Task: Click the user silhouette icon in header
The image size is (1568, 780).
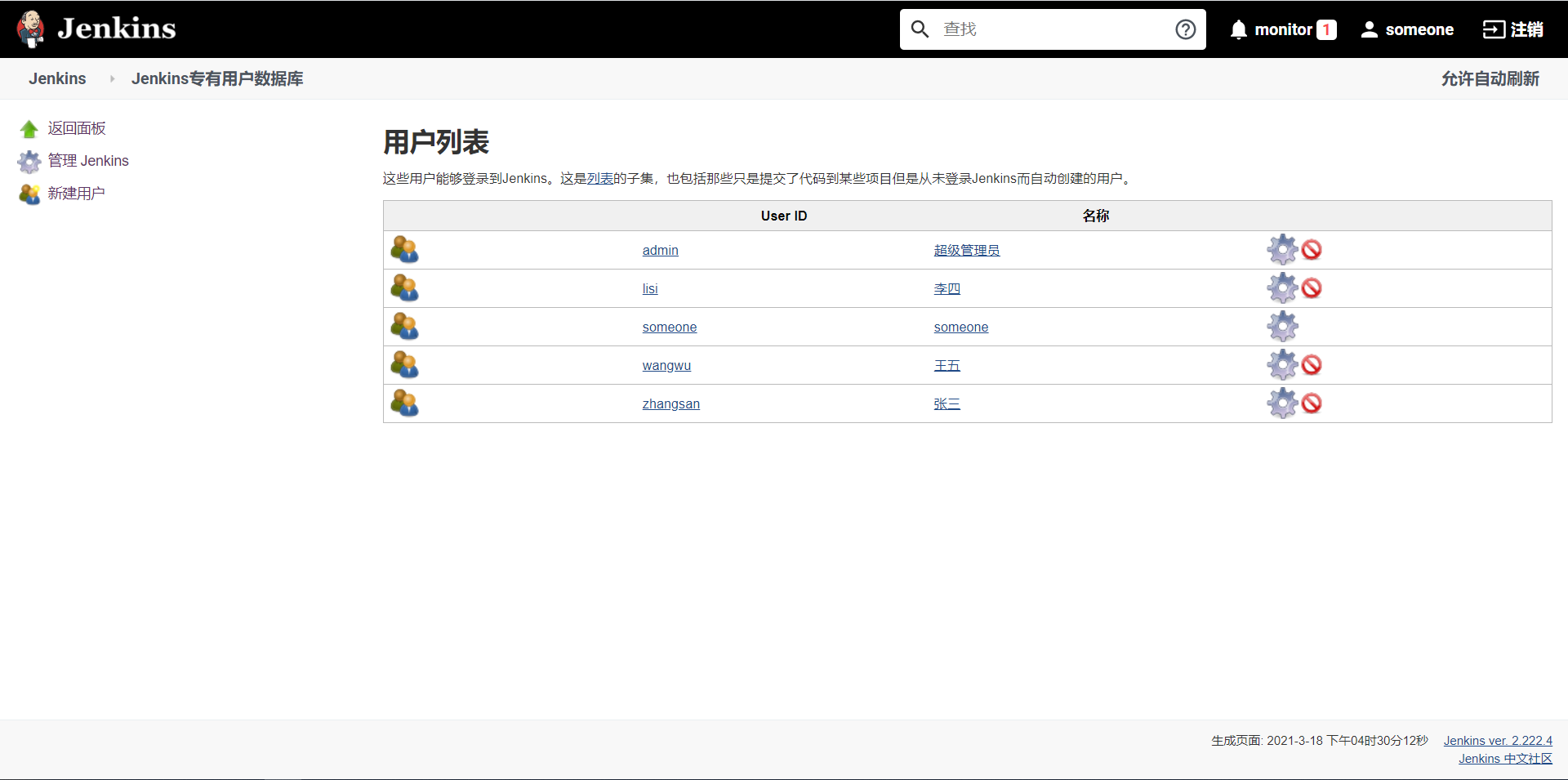Action: point(1370,29)
